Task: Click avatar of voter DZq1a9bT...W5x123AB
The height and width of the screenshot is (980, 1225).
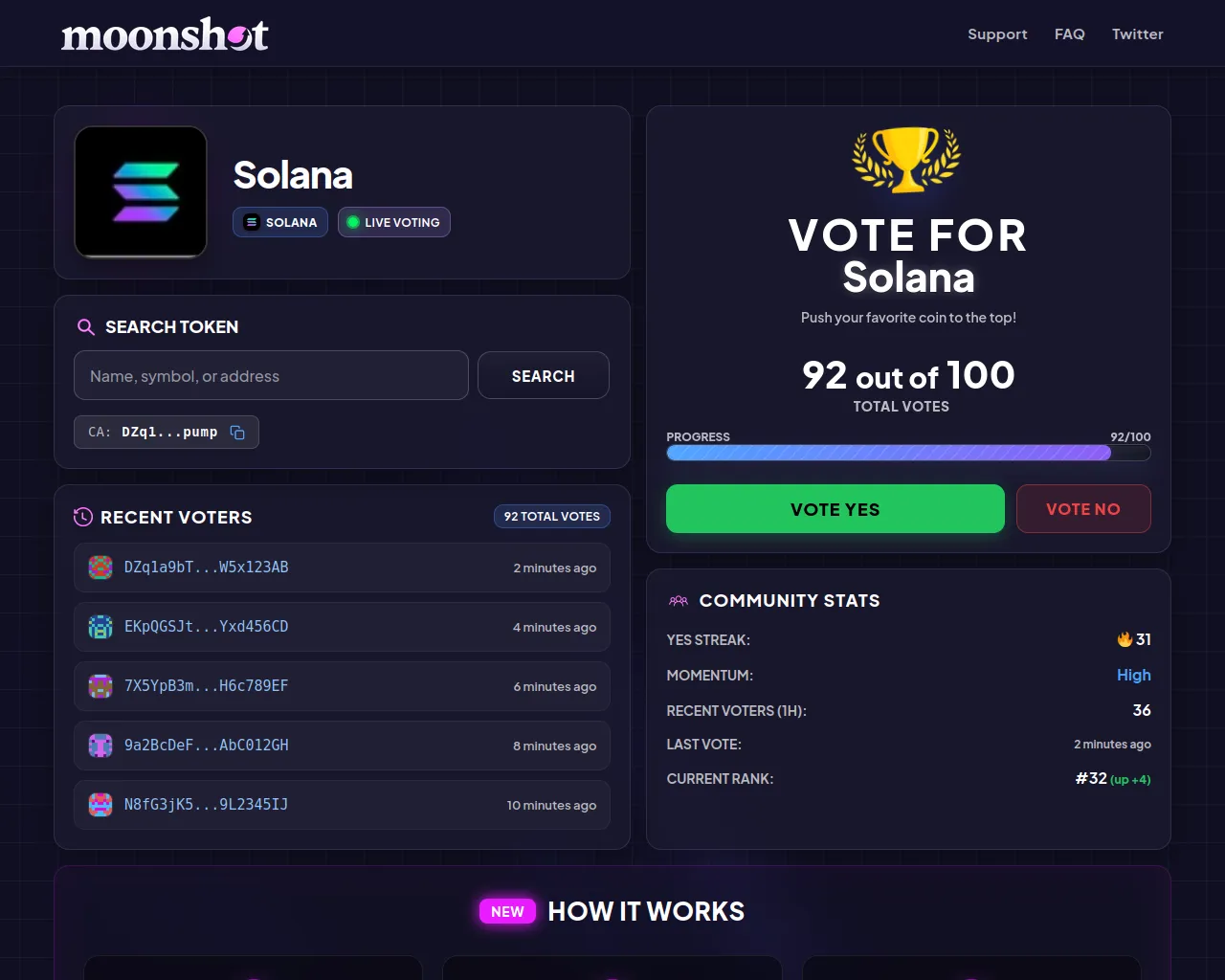Action: click(100, 568)
